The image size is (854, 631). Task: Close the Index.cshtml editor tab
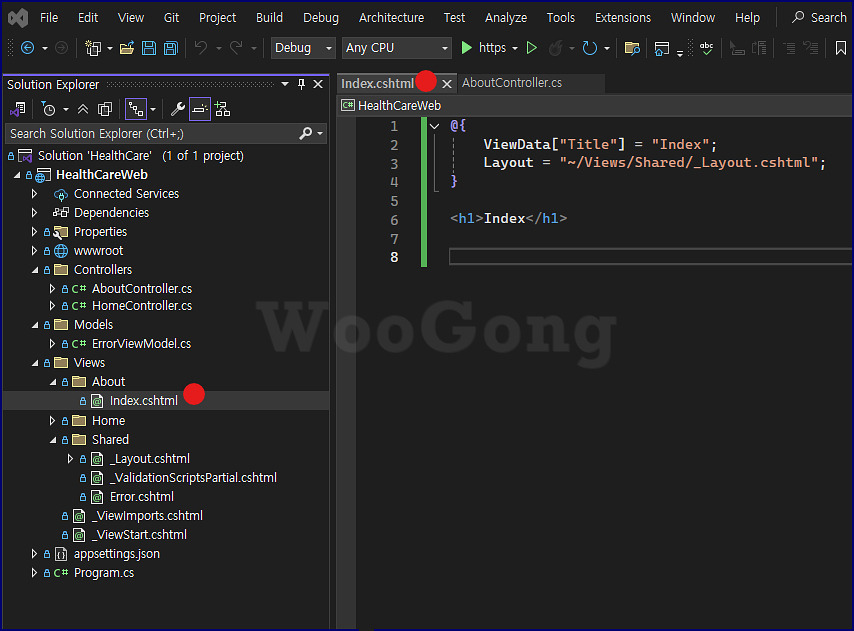(447, 84)
